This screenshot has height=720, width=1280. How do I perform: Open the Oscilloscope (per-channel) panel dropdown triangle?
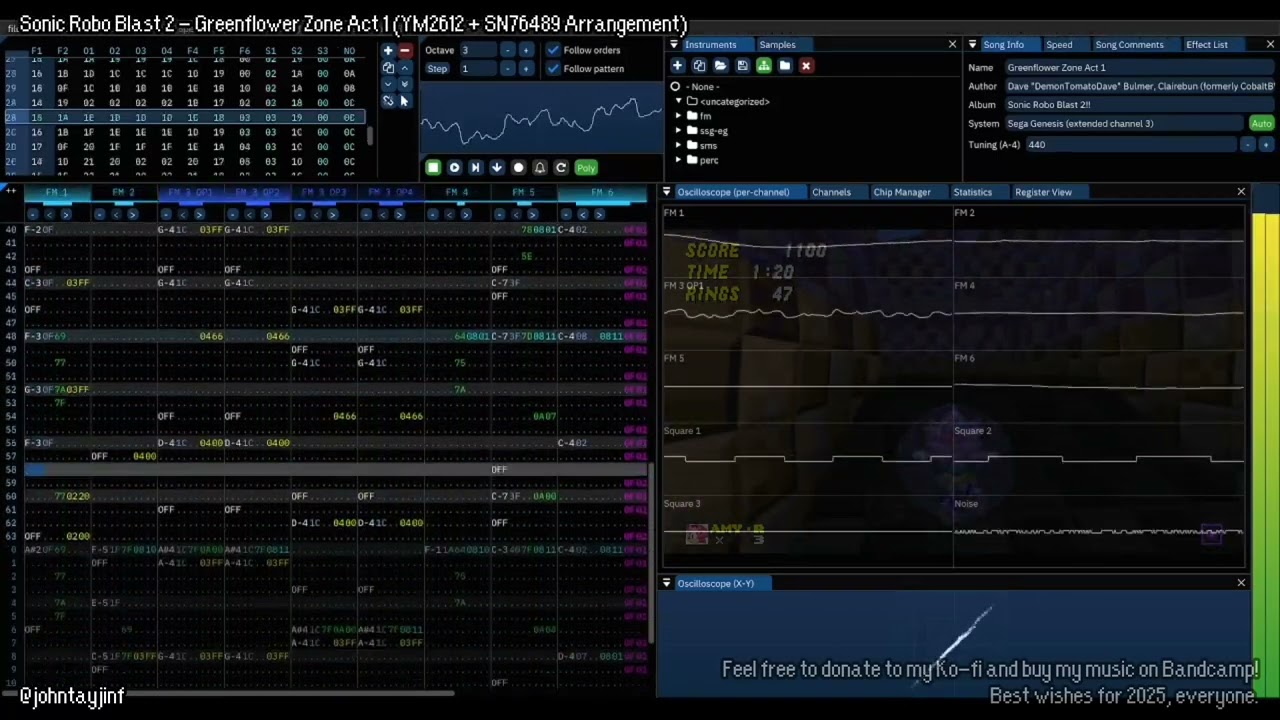click(x=667, y=192)
